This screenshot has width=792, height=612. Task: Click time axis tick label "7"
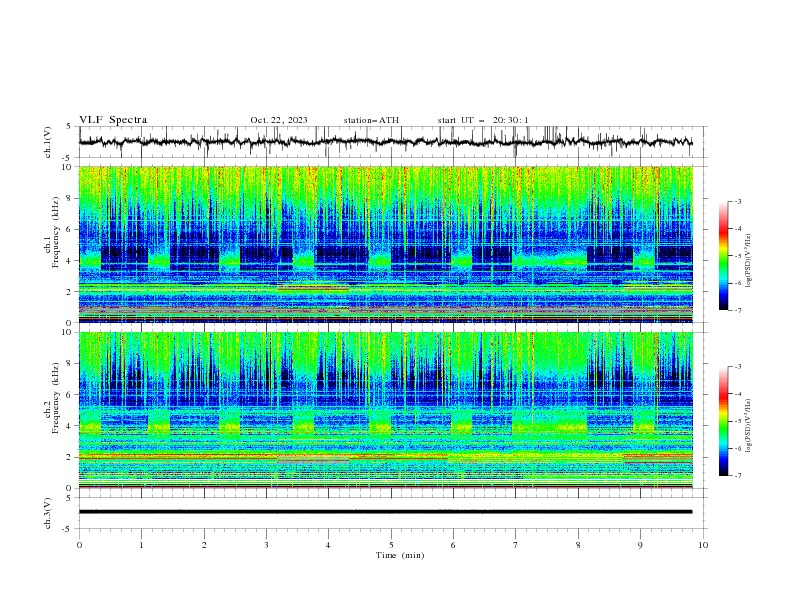point(516,545)
